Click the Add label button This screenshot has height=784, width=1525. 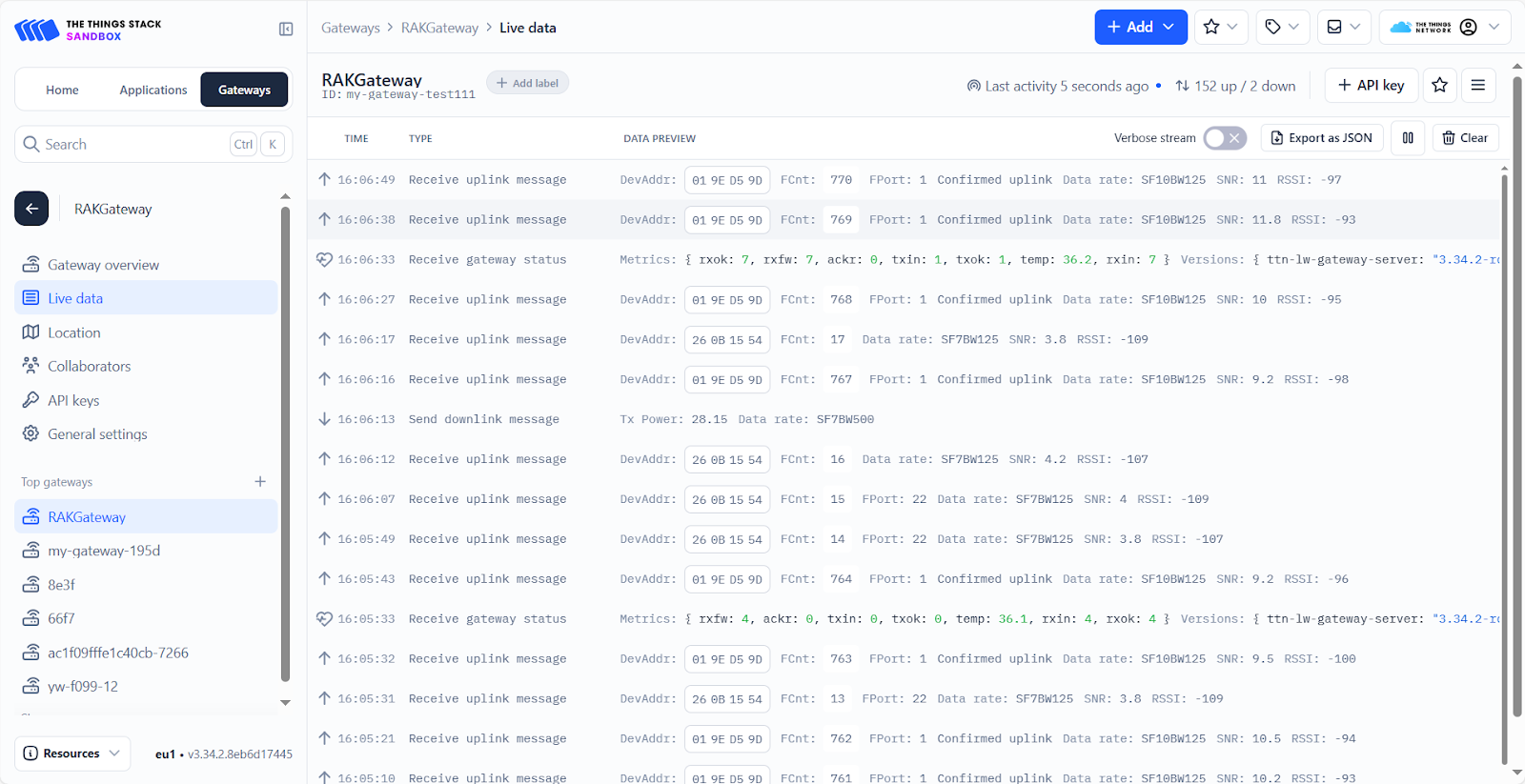[x=527, y=83]
